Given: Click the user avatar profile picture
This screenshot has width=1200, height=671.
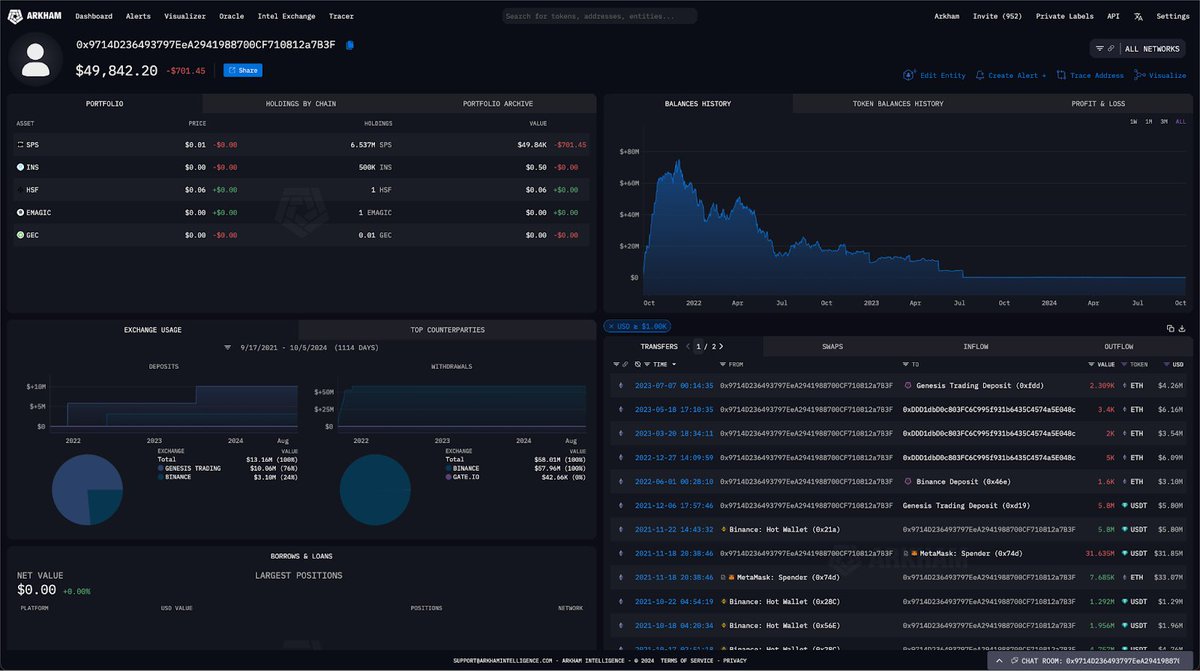Looking at the screenshot, I should [36, 59].
